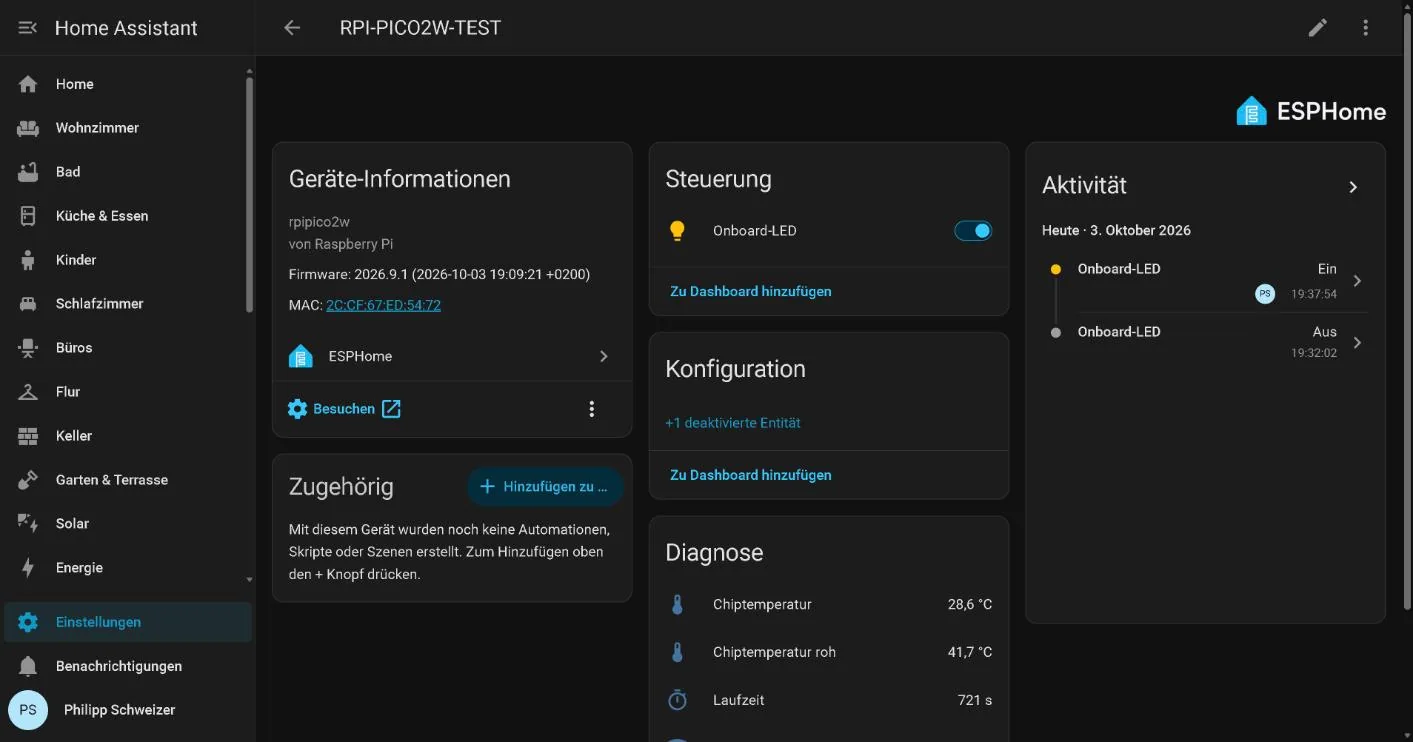
Task: Click the Home Assistant title
Action: pos(126,28)
